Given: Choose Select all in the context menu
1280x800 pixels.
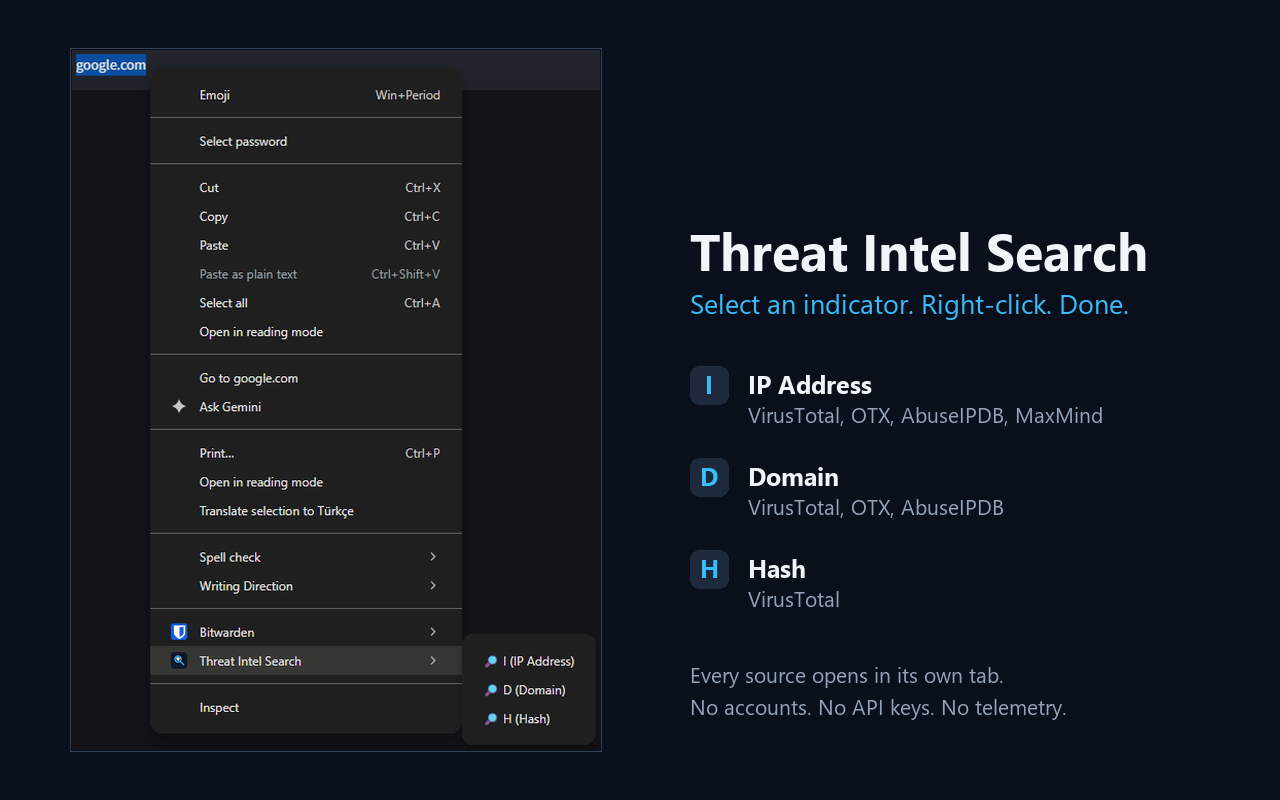Looking at the screenshot, I should tap(306, 303).
